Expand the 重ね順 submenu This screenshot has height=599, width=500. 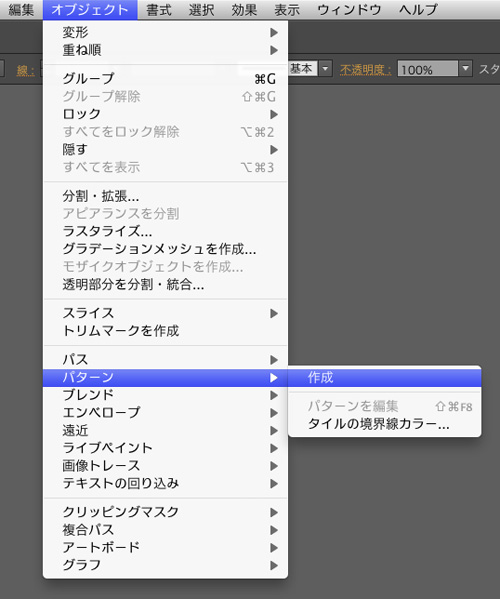coord(165,50)
